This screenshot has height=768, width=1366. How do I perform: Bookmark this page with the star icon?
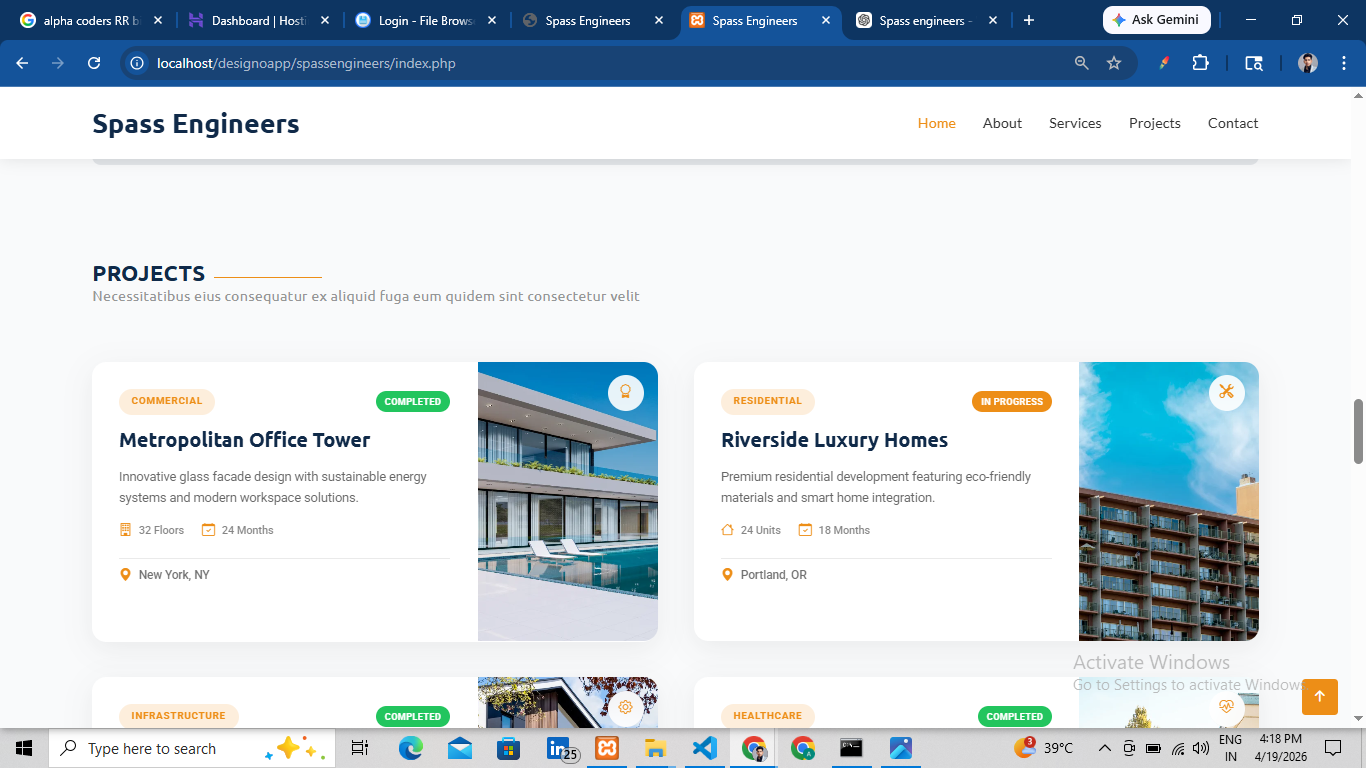click(x=1114, y=63)
